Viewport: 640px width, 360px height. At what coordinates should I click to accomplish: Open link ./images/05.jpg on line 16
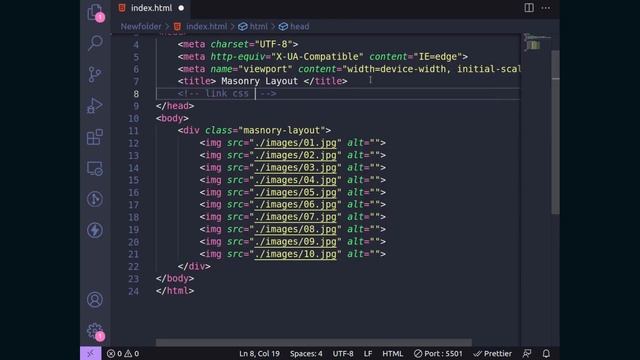296,192
